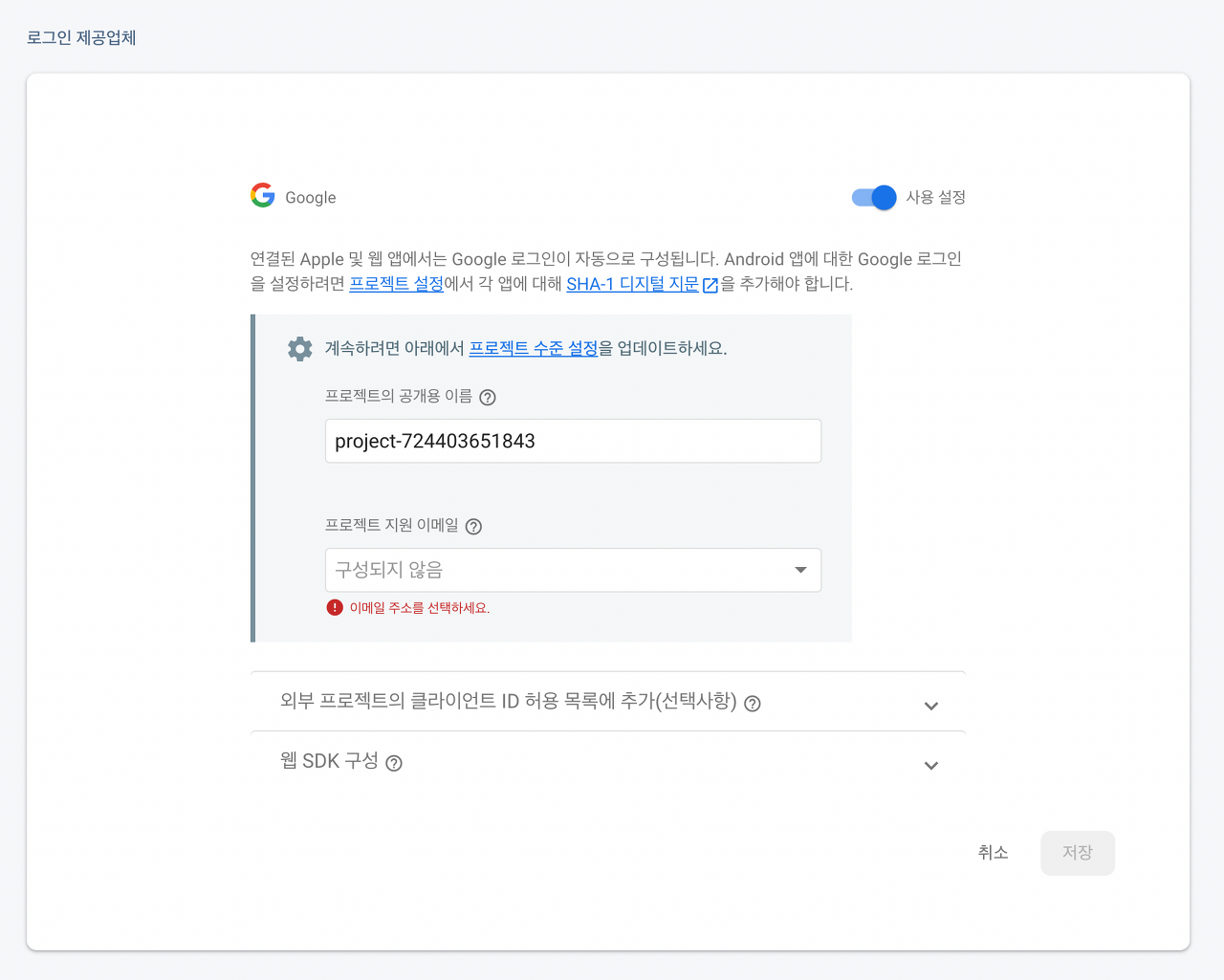1224x980 pixels.
Task: Click help icon next to 프로젝트 지원 이메일
Action: pyautogui.click(x=473, y=527)
